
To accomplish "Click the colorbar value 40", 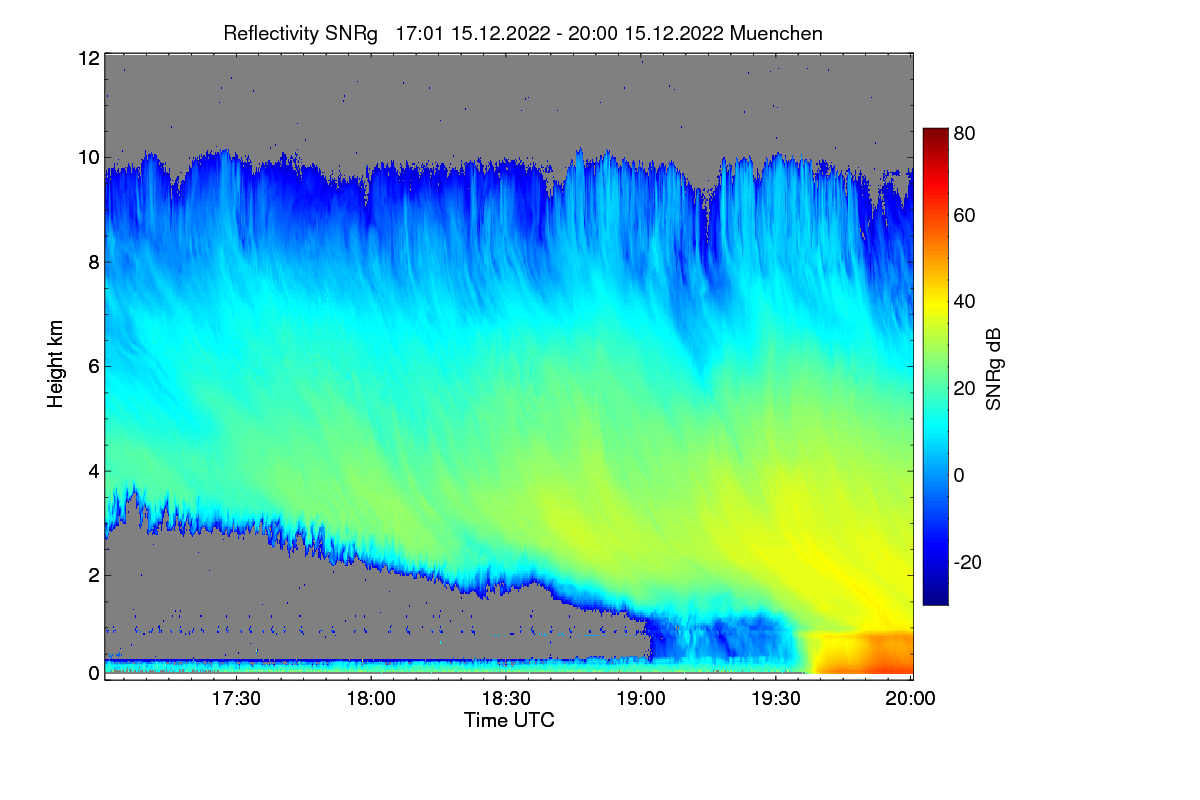I will coord(964,301).
